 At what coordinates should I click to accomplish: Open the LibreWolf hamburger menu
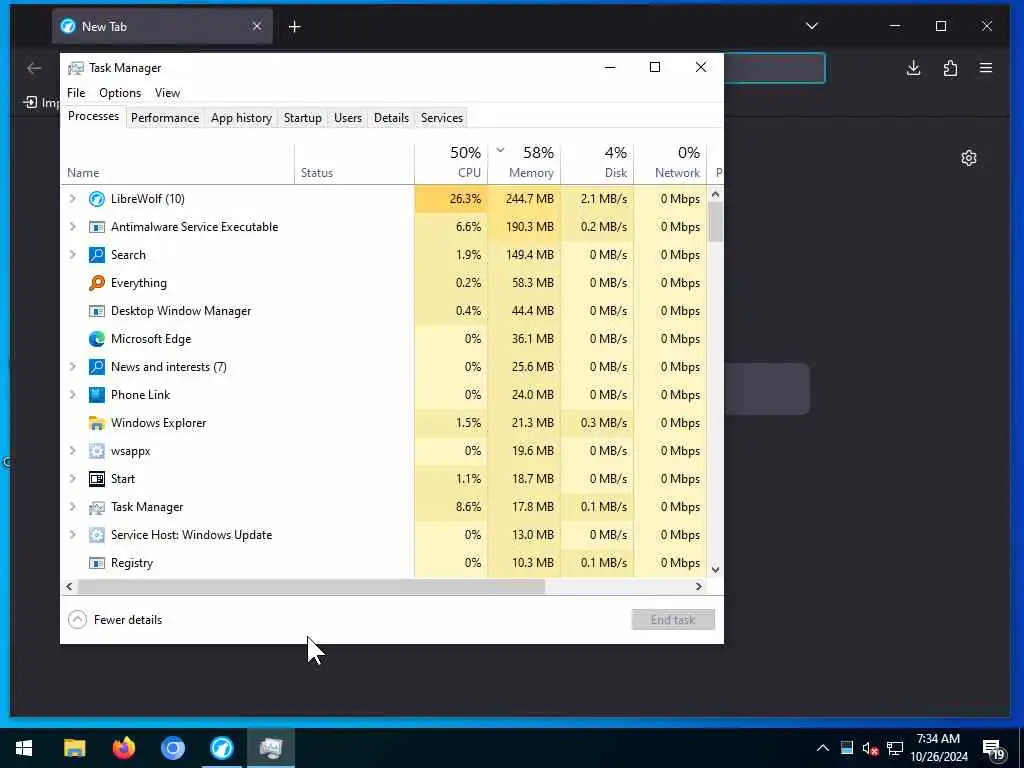(986, 68)
